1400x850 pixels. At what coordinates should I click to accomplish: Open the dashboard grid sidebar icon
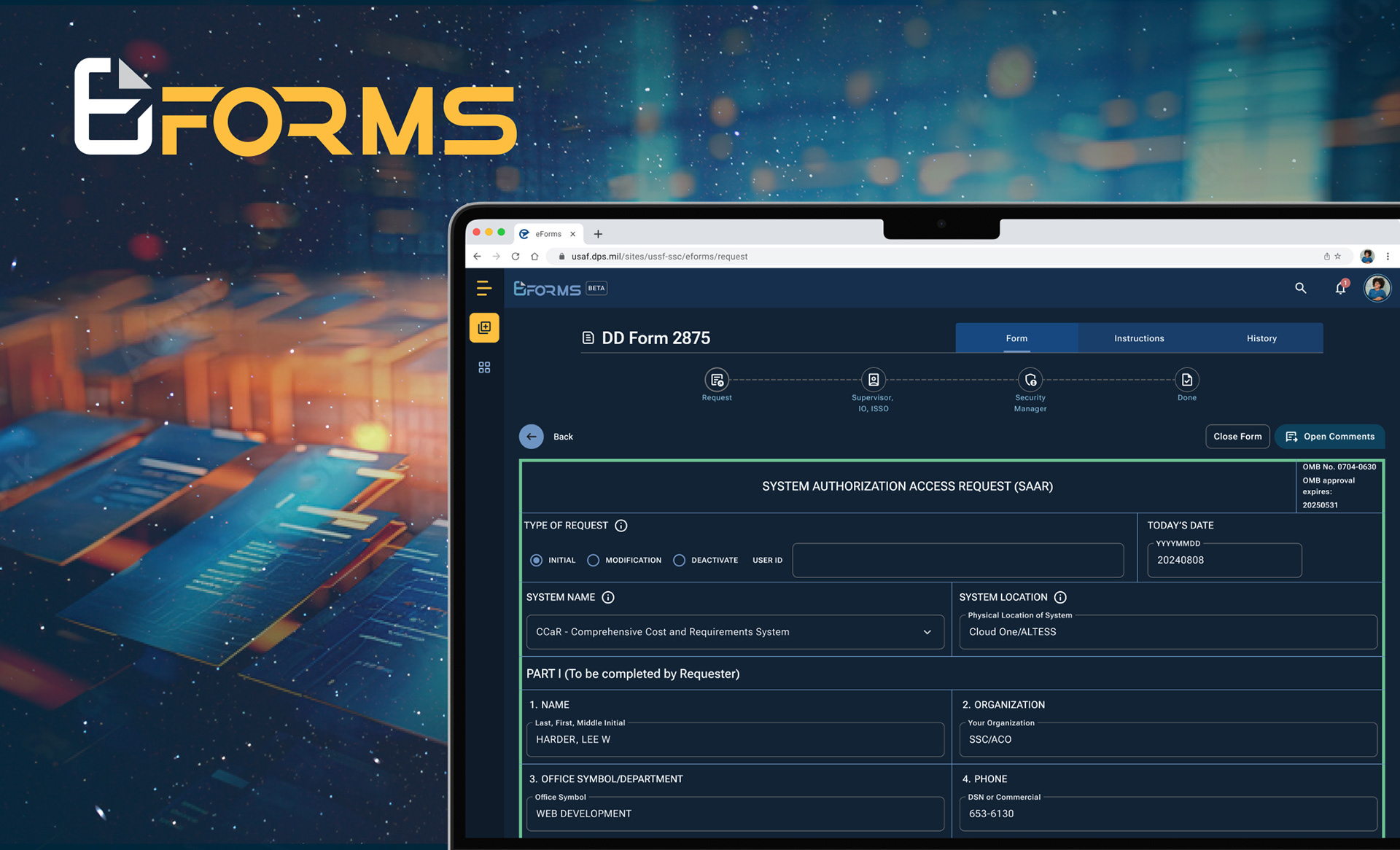(x=484, y=367)
